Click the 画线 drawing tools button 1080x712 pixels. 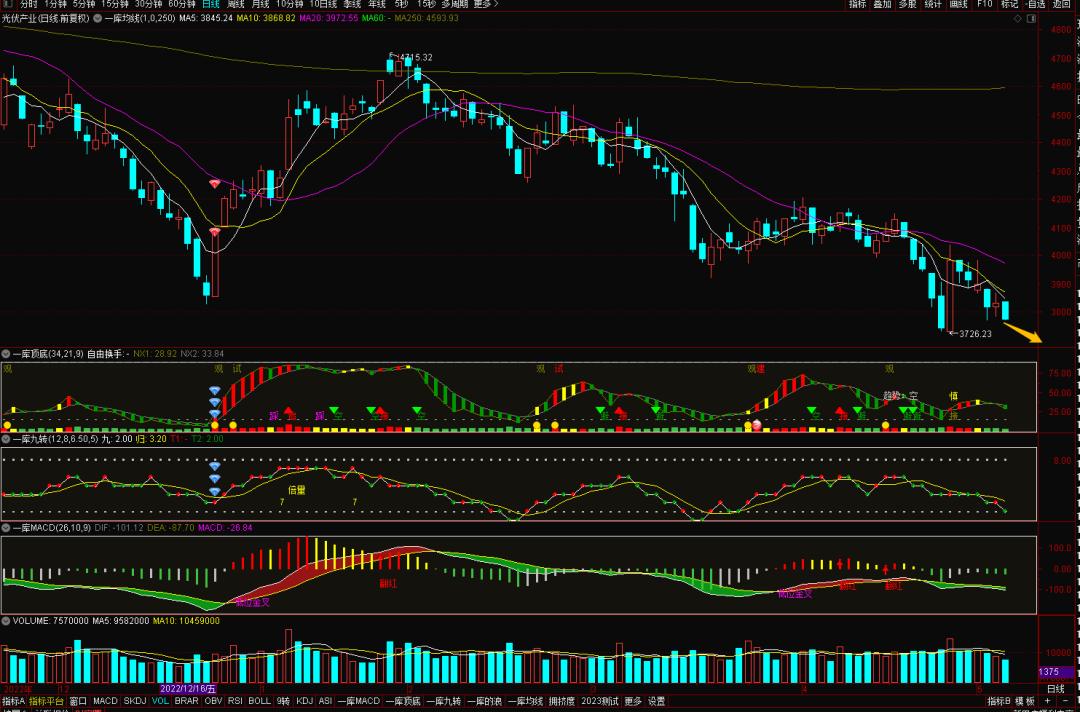tap(959, 4)
